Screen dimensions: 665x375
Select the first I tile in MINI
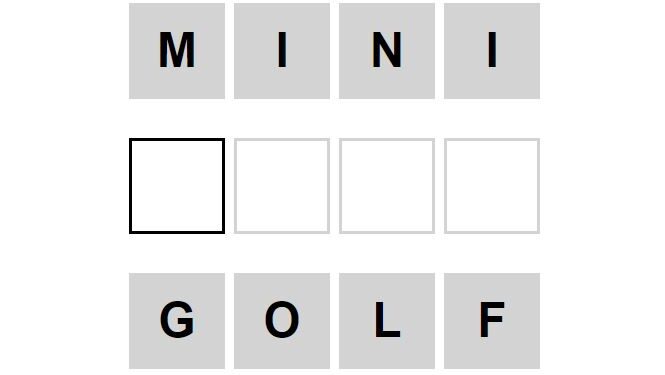pyautogui.click(x=282, y=51)
